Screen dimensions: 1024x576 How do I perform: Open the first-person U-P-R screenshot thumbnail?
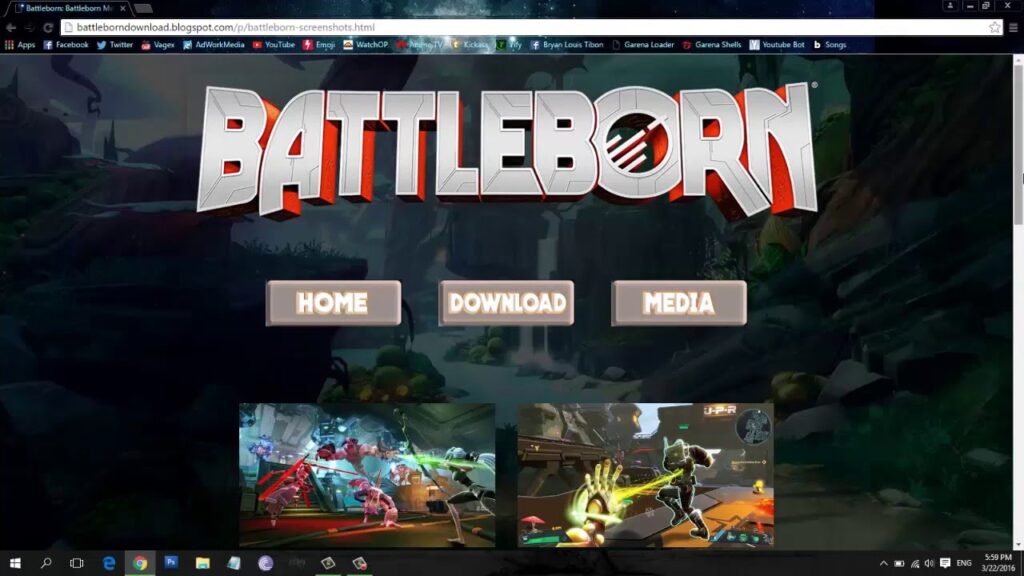[x=646, y=475]
